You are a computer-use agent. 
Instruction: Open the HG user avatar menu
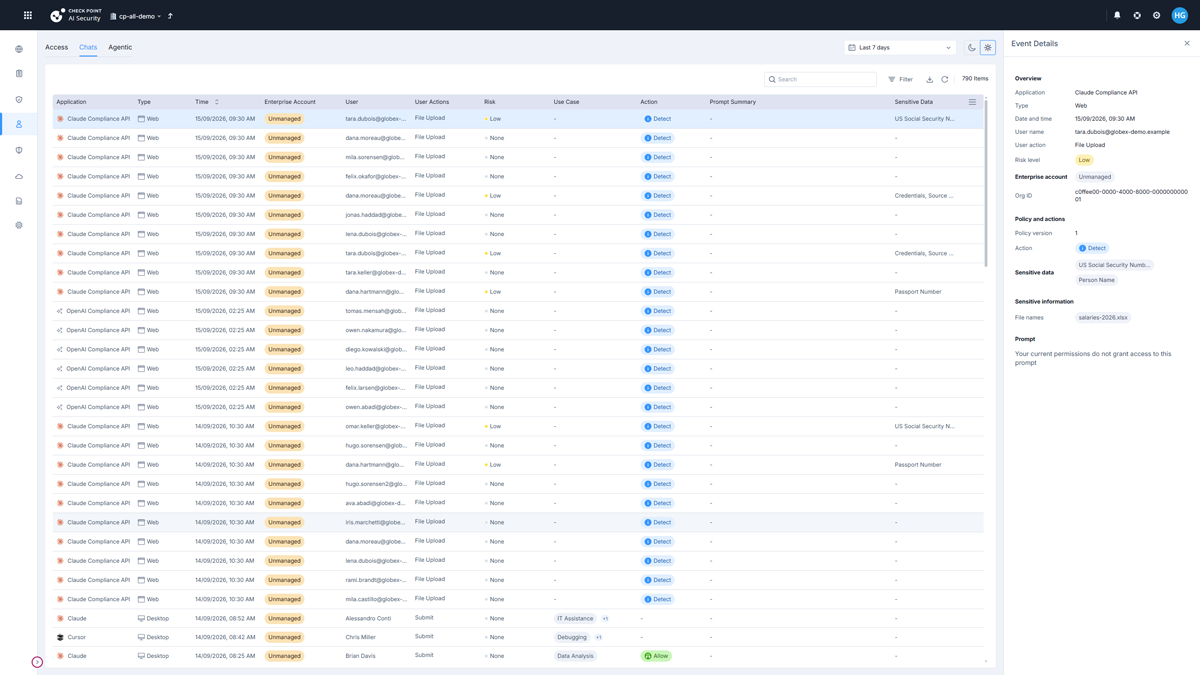point(1180,15)
